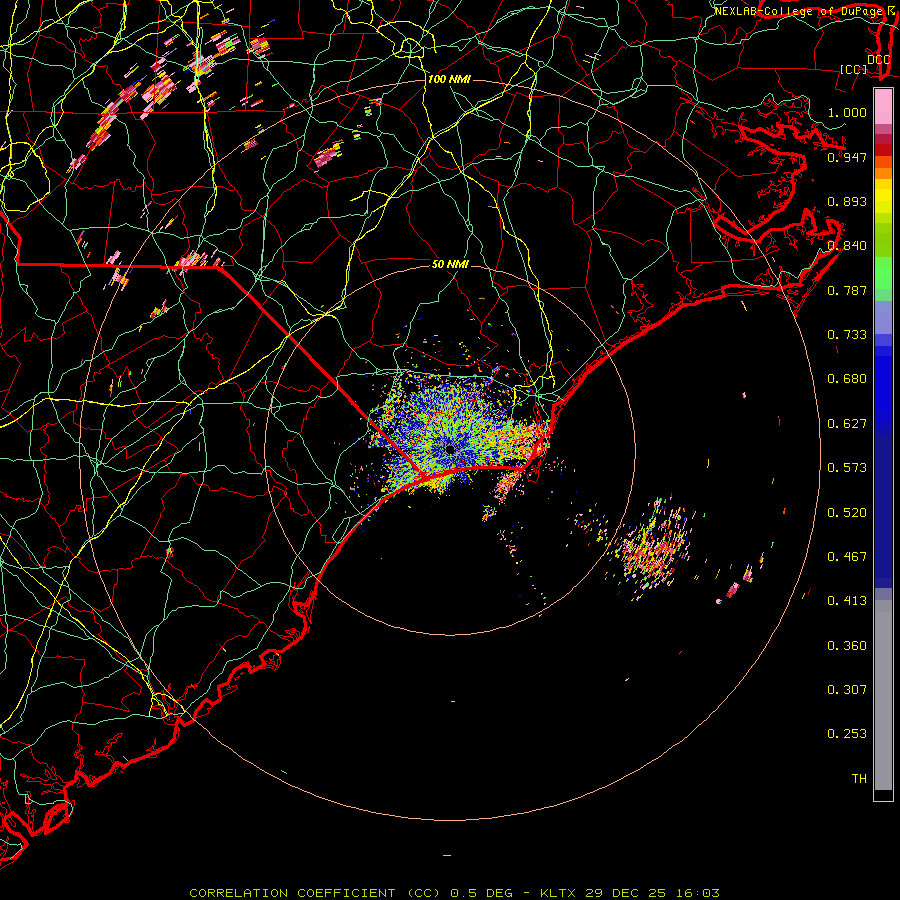Click the 50 NMI range ring label
Viewport: 900px width, 900px height.
pyautogui.click(x=450, y=264)
